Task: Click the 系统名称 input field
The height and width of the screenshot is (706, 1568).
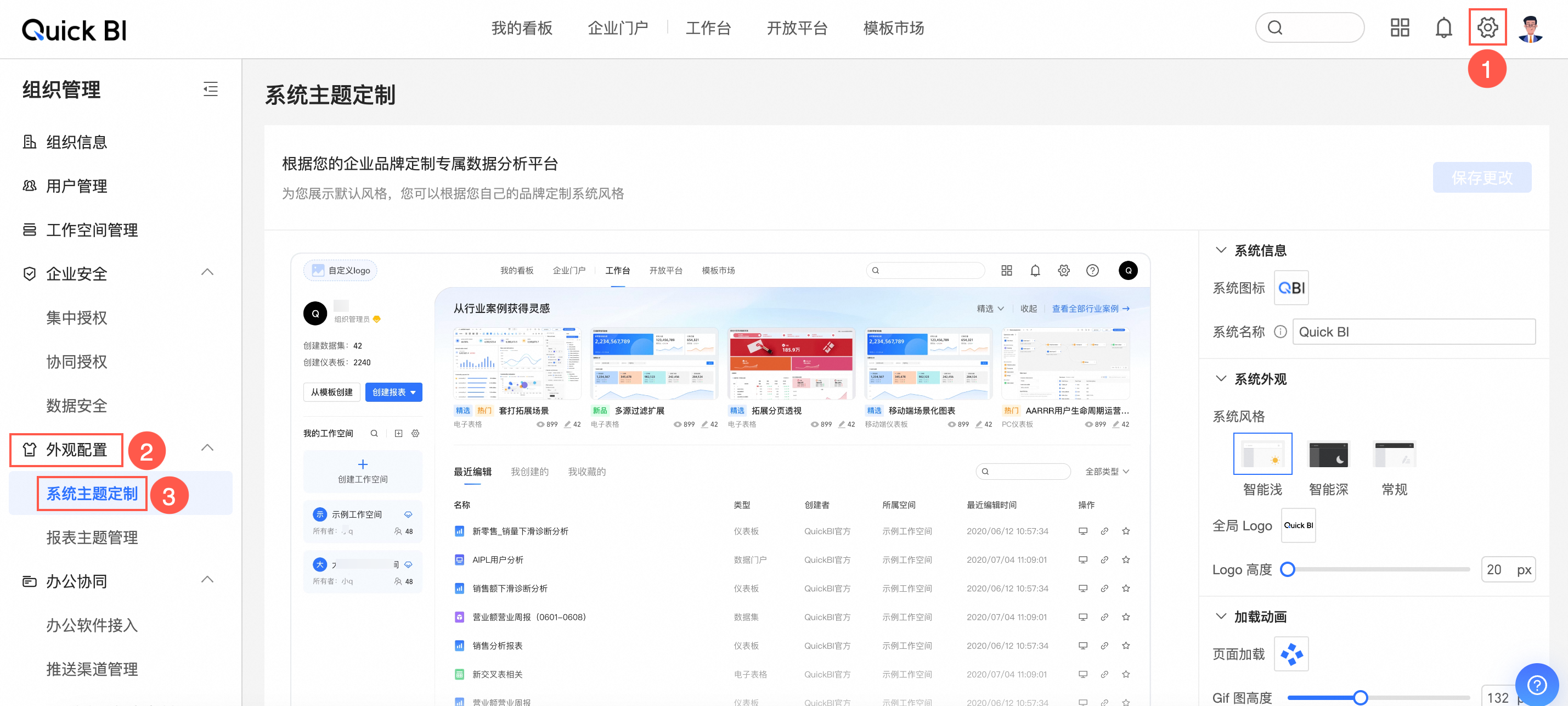Action: tap(1413, 332)
